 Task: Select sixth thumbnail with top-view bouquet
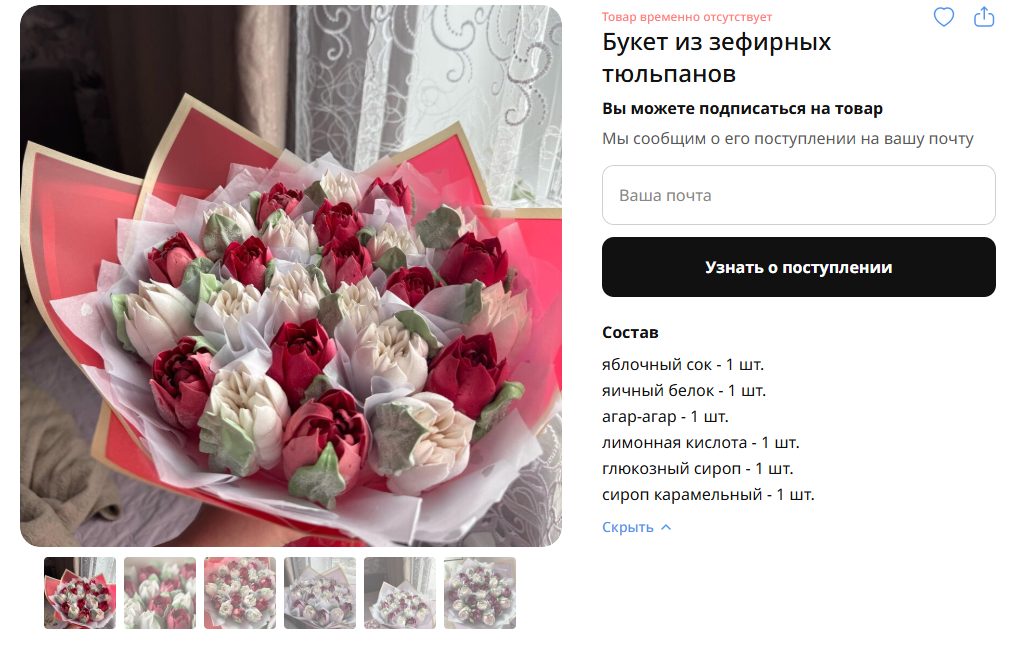coord(480,593)
